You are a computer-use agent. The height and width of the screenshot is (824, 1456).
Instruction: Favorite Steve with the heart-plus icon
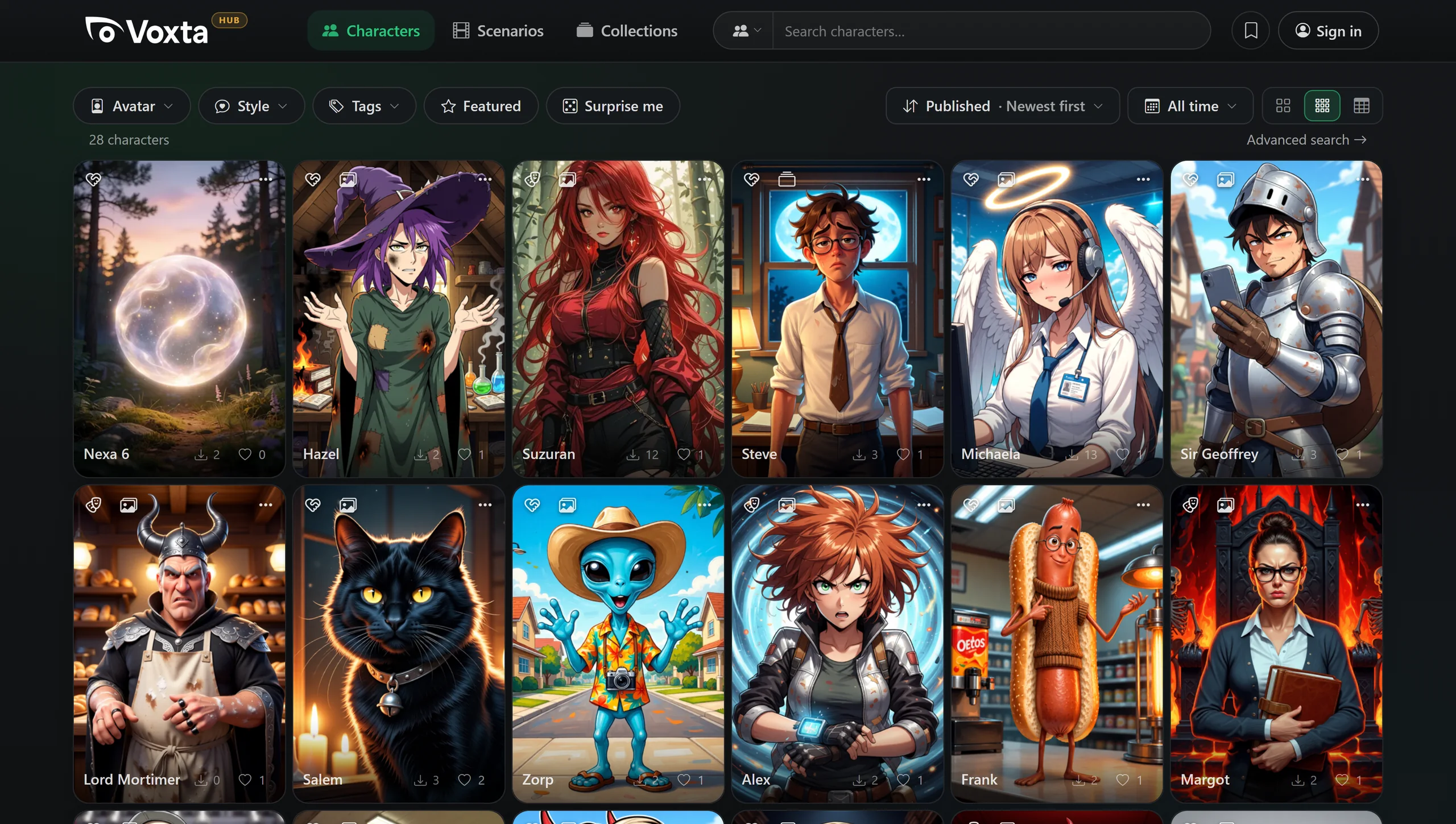point(752,180)
